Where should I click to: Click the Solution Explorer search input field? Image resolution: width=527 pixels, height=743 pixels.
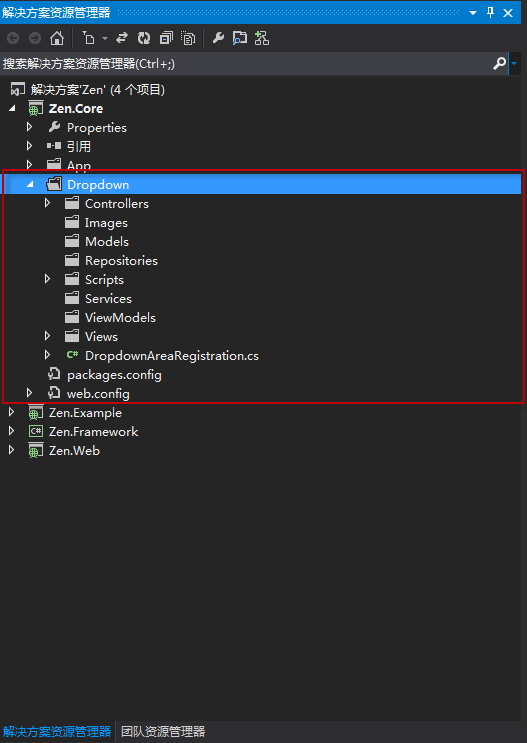(x=246, y=63)
